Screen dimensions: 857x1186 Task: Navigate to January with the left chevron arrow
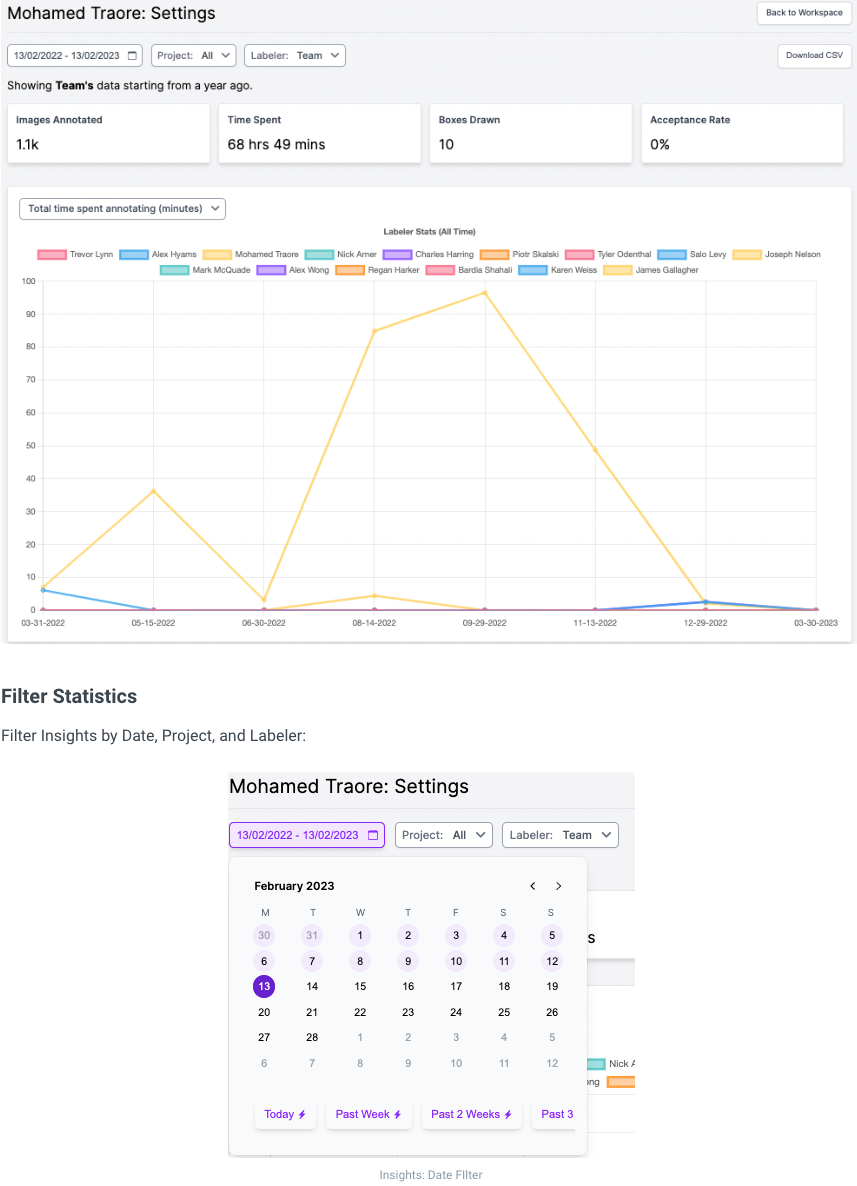tap(532, 886)
